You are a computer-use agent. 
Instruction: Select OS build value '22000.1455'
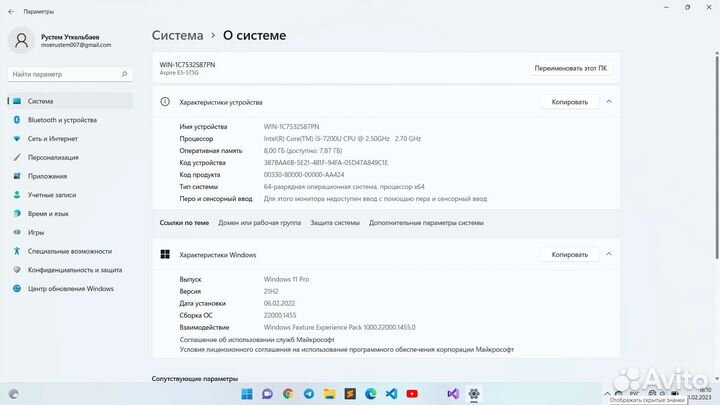tap(280, 315)
